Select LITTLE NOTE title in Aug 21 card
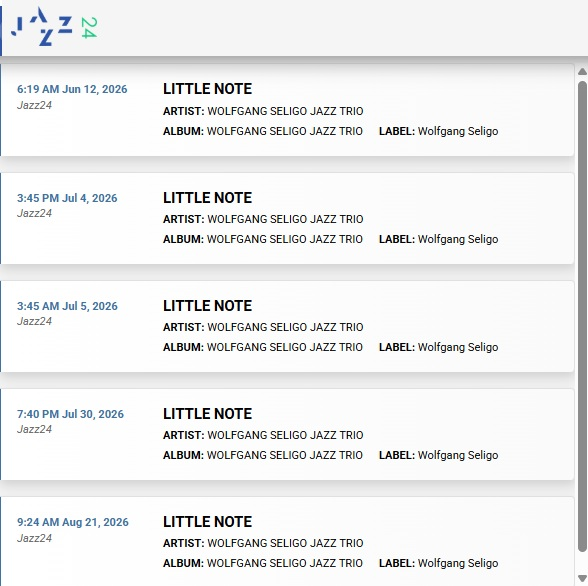This screenshot has height=586, width=588. (x=207, y=522)
